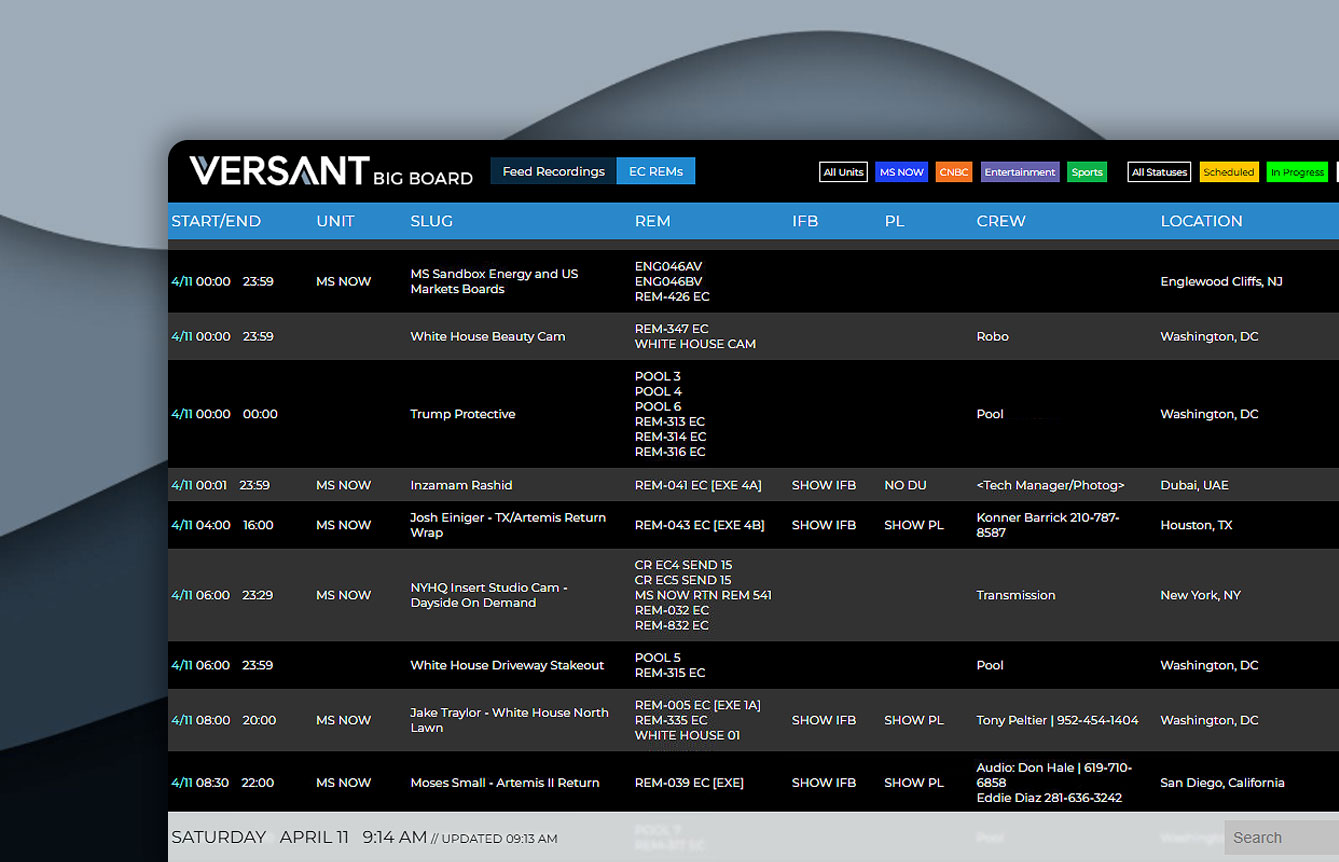Click the LOCATION column header
1339x862 pixels.
point(1202,221)
